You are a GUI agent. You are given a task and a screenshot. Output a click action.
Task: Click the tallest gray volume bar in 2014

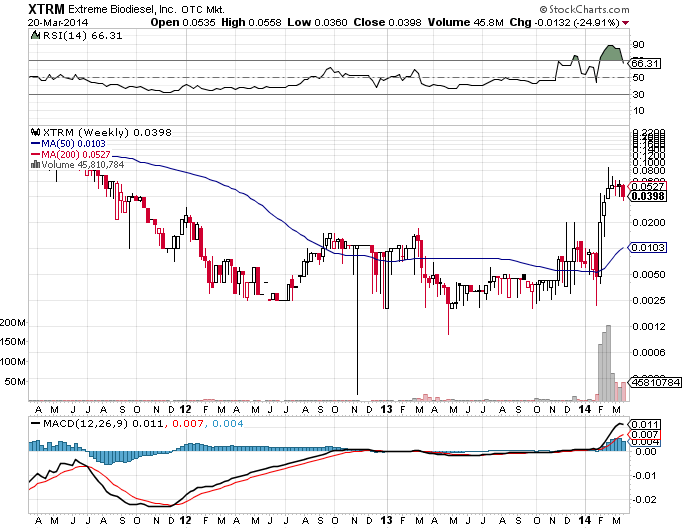(608, 363)
